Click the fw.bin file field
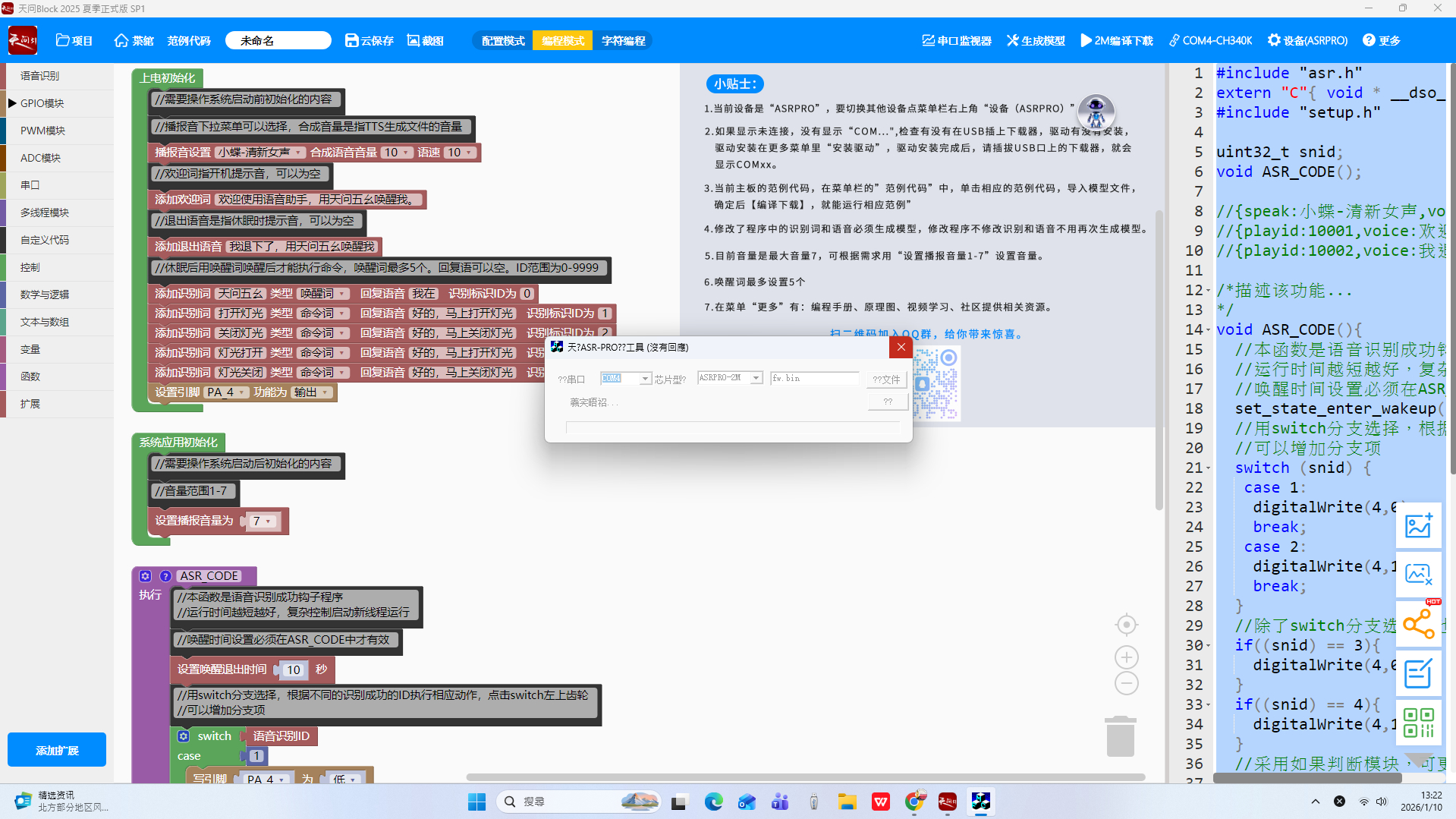Screen dimensions: 1456x819 pos(815,378)
